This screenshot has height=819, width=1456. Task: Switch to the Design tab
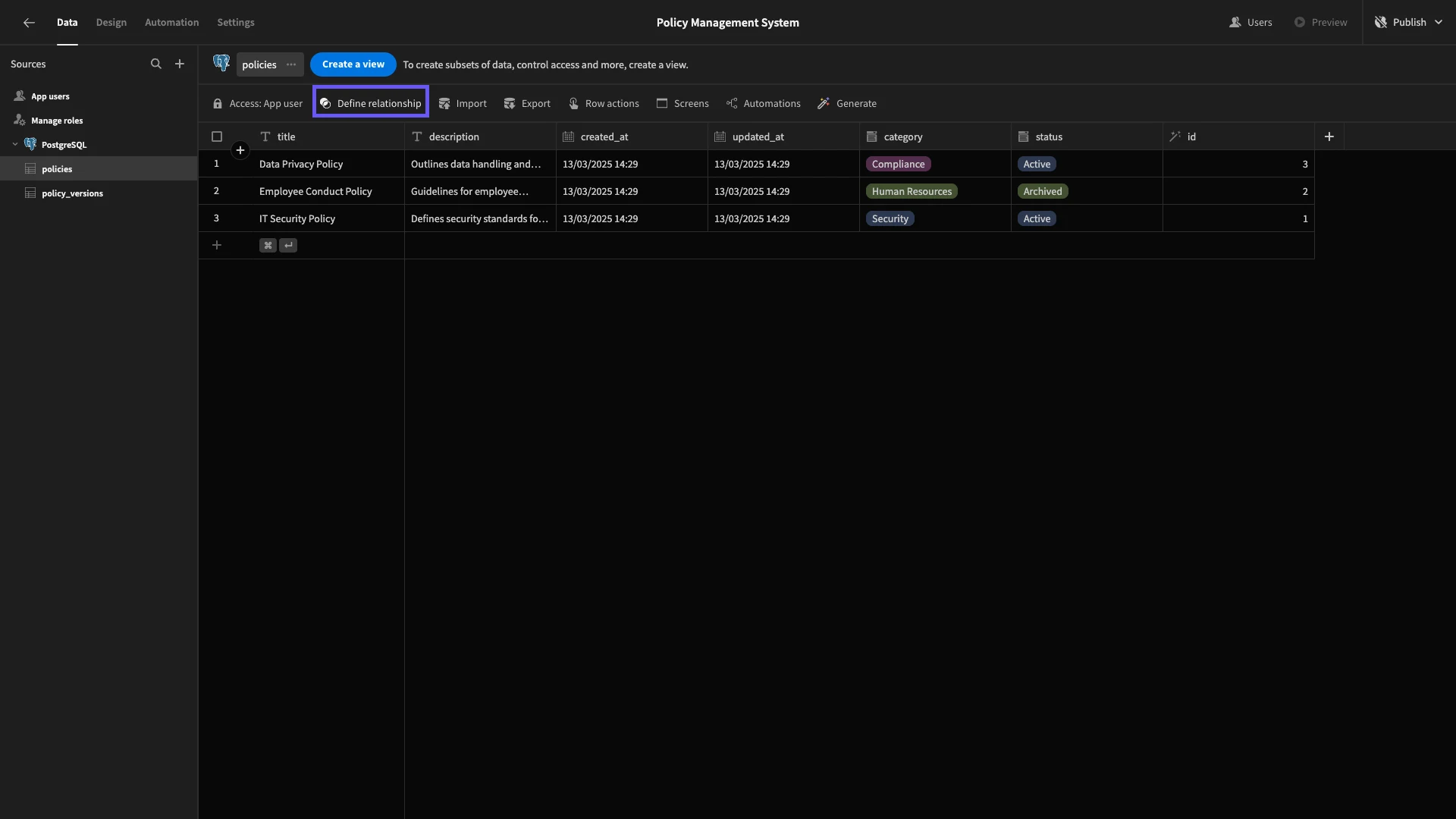(x=111, y=23)
